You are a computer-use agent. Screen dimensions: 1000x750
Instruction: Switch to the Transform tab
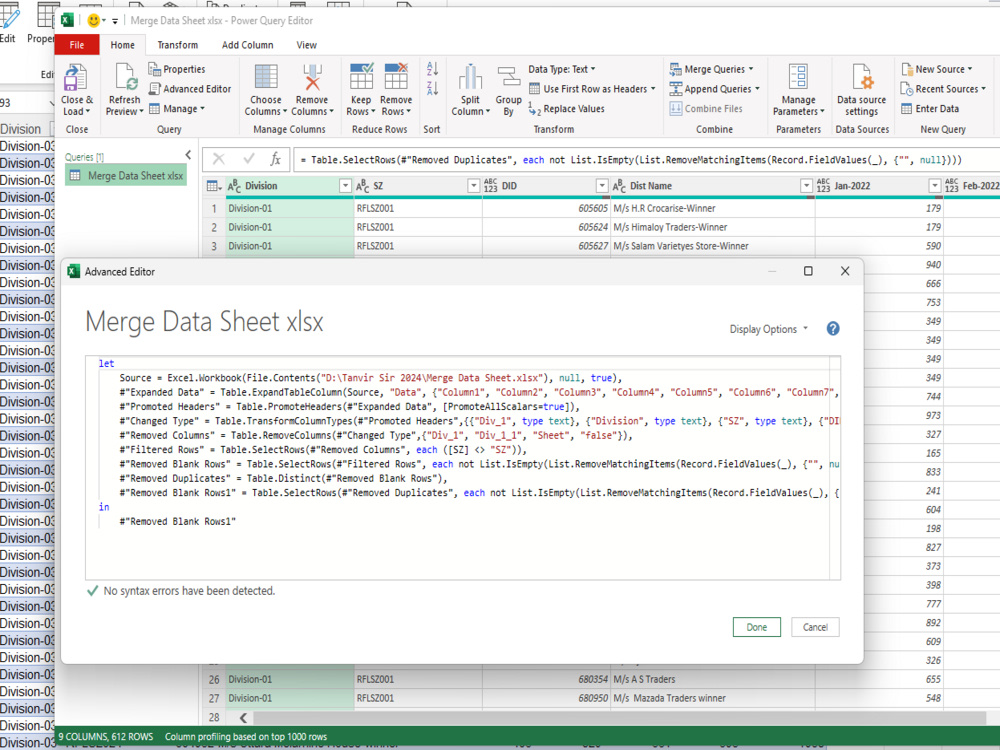click(x=178, y=45)
